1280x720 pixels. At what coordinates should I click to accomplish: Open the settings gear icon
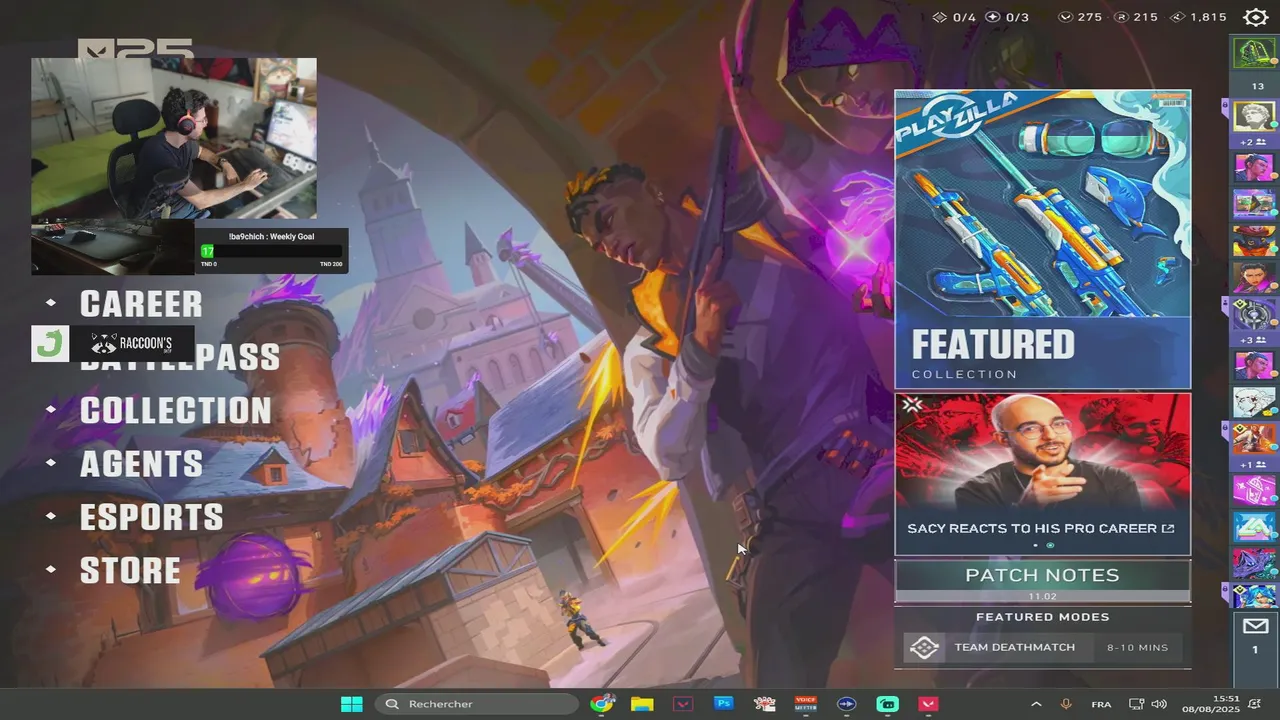pyautogui.click(x=1255, y=17)
